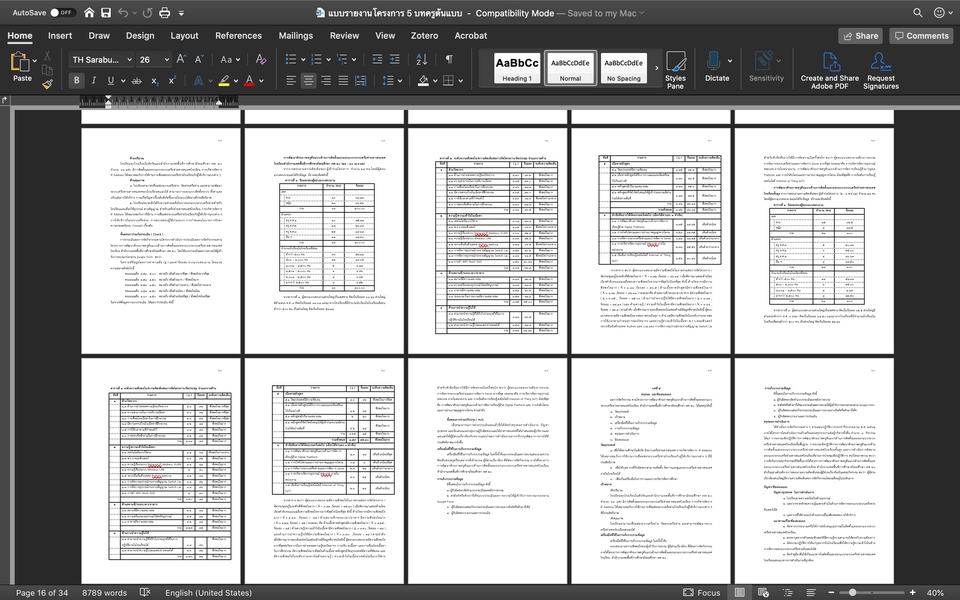Toggle Italic formatting

[x=94, y=80]
